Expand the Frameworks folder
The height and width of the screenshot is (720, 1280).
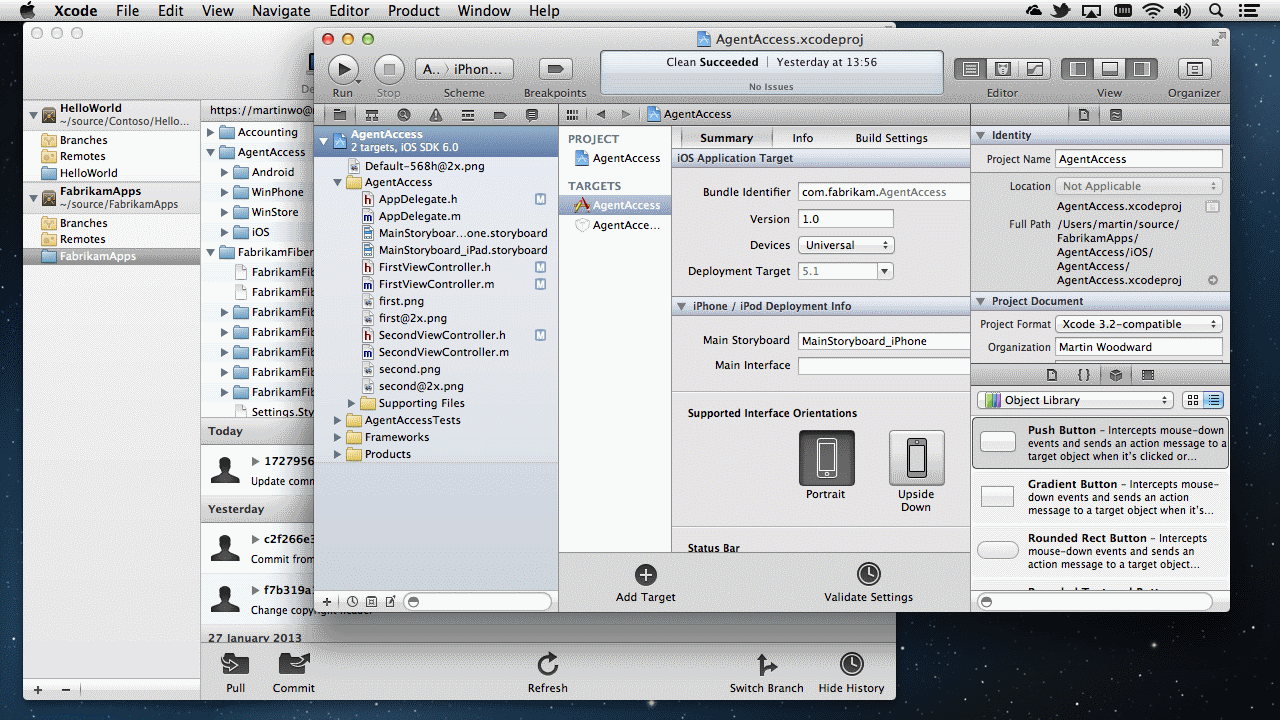pos(338,438)
